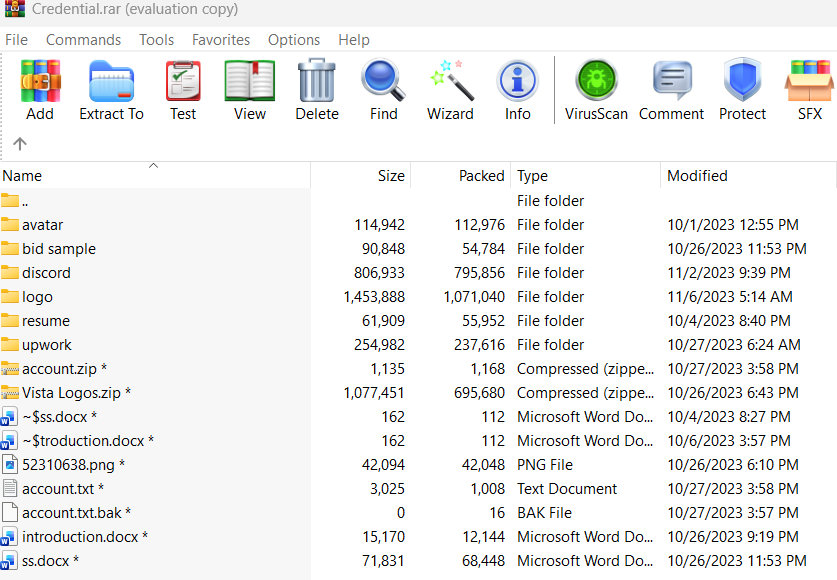Show archive Info icon
Image resolution: width=837 pixels, height=580 pixels.
(517, 80)
